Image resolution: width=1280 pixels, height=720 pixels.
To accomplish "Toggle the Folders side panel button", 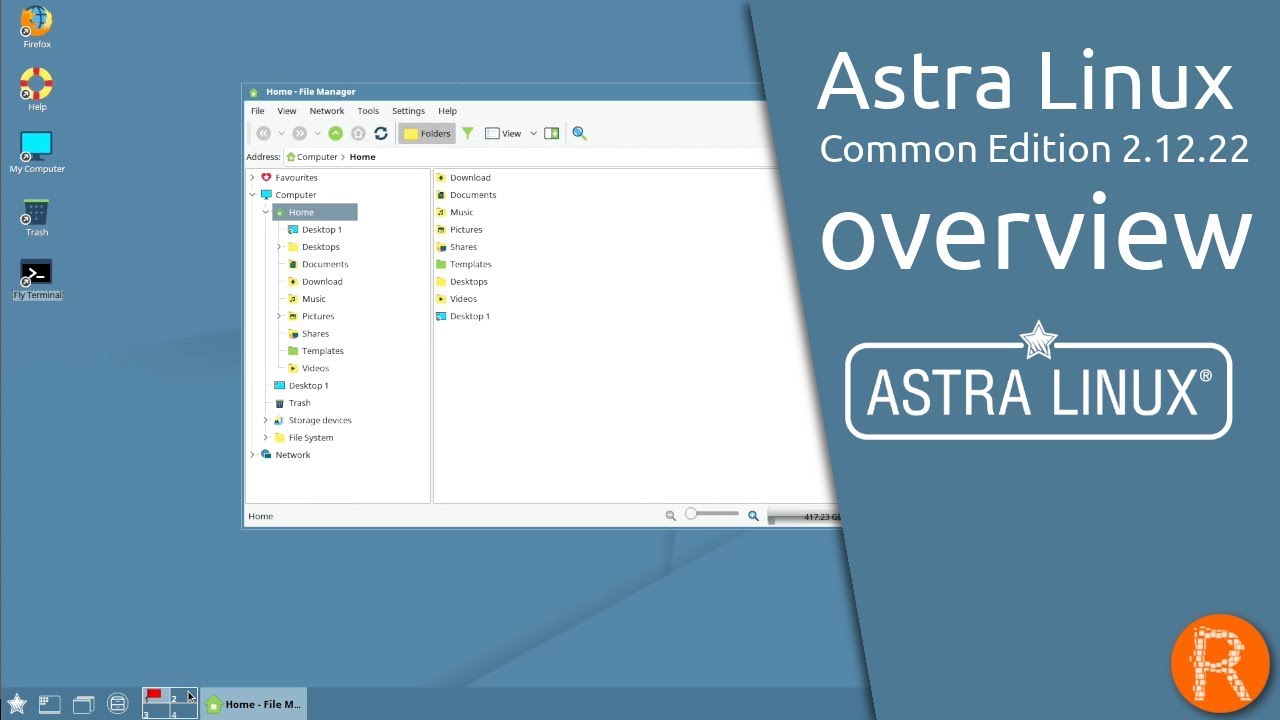I will pyautogui.click(x=427, y=132).
